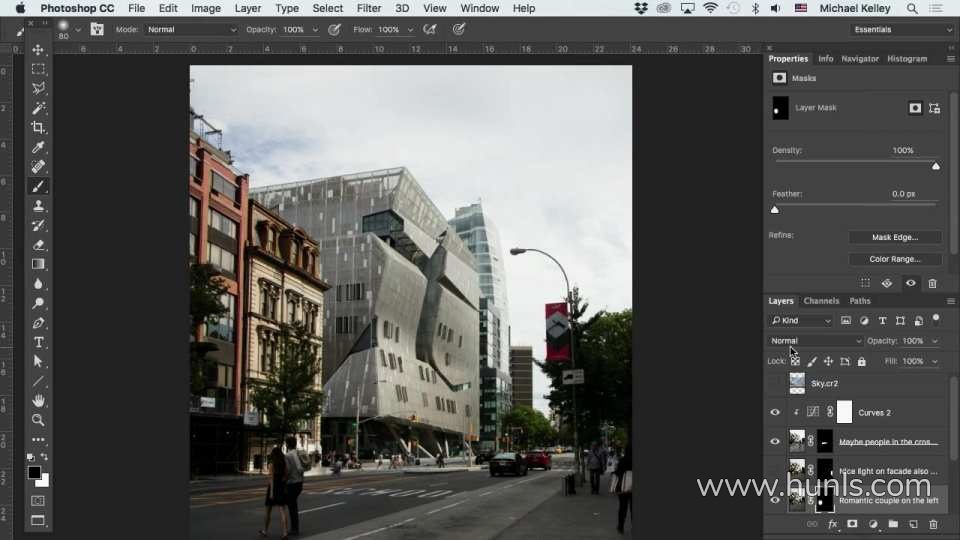Click the Color Range... button

point(894,259)
